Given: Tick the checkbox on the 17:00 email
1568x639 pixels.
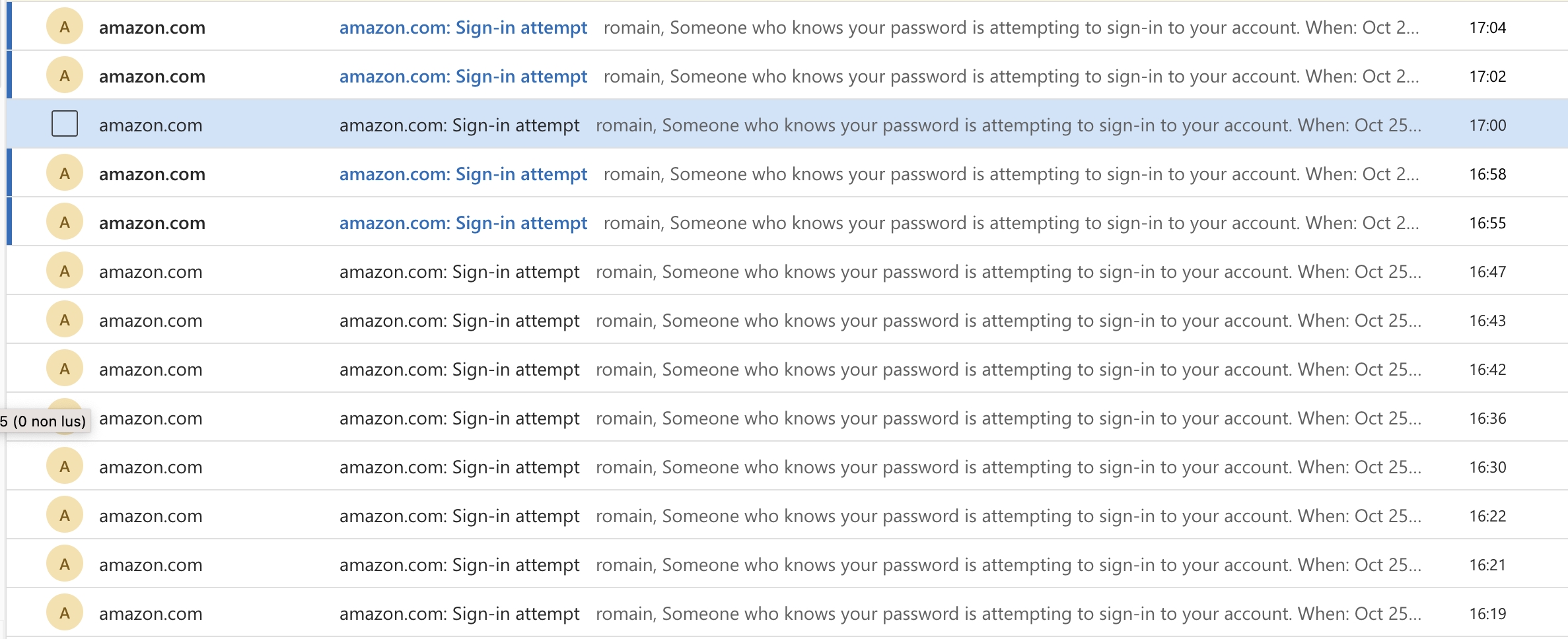Looking at the screenshot, I should click(65, 124).
